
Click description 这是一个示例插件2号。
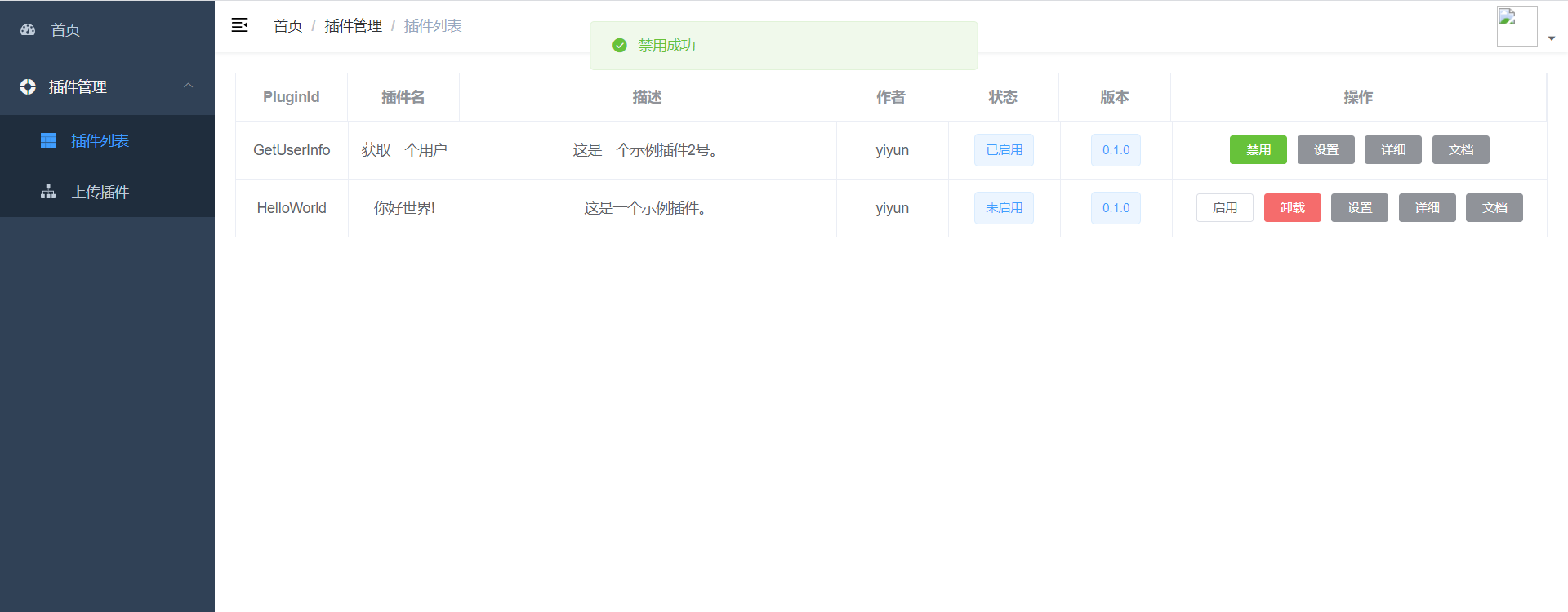coord(646,150)
